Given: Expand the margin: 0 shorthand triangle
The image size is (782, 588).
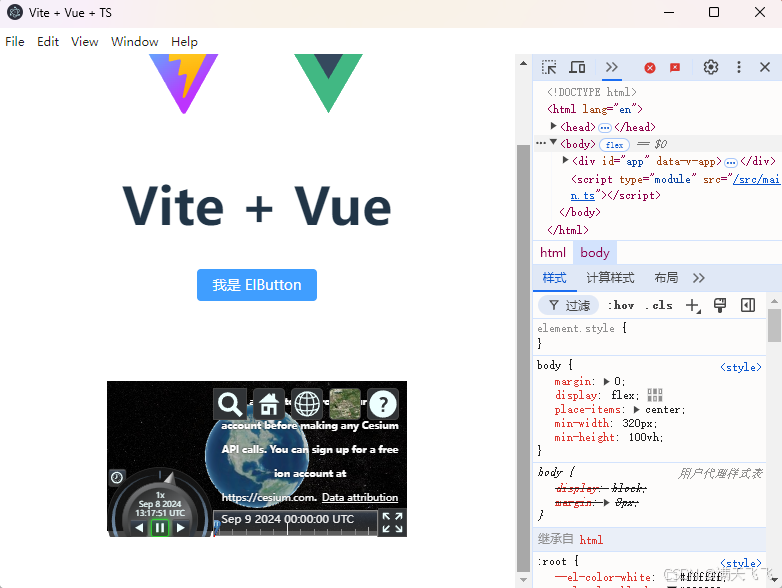Looking at the screenshot, I should pos(606,382).
